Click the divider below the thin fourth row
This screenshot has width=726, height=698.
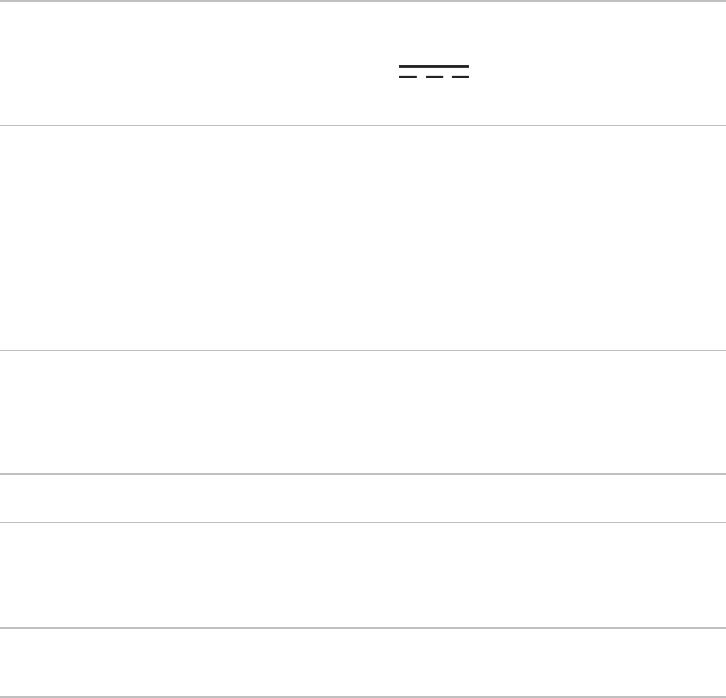[363, 522]
